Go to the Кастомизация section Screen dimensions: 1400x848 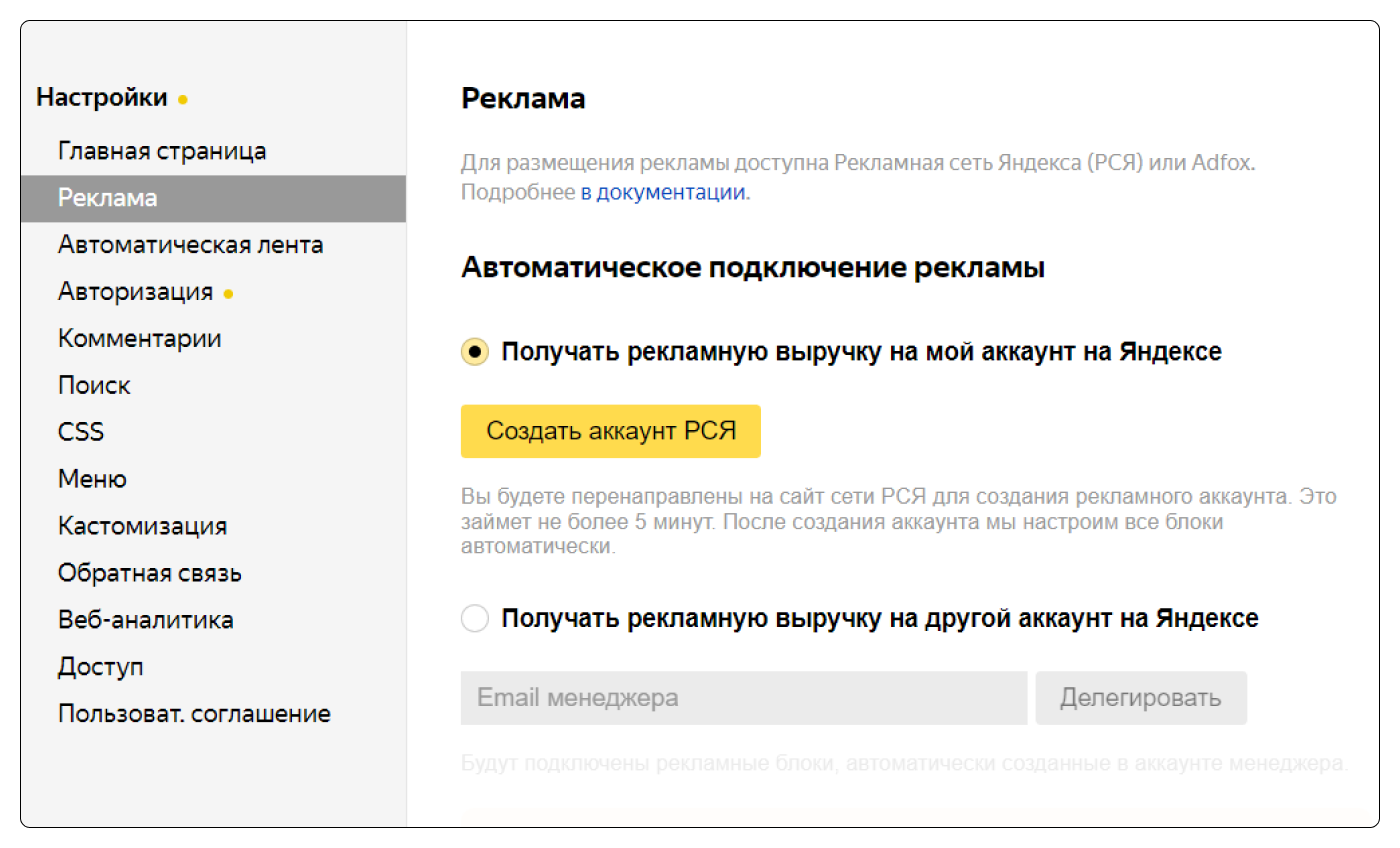(142, 526)
